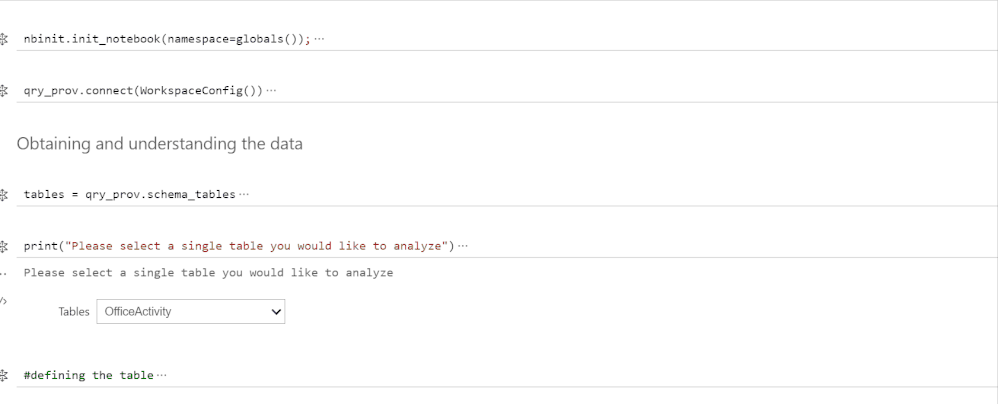Viewport: 998px width, 404px height.
Task: Click the snowflake icon beside print statement cell
Action: tap(3, 246)
